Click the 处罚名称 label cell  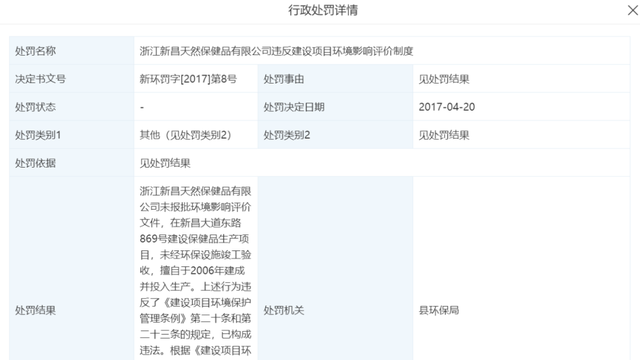point(72,51)
